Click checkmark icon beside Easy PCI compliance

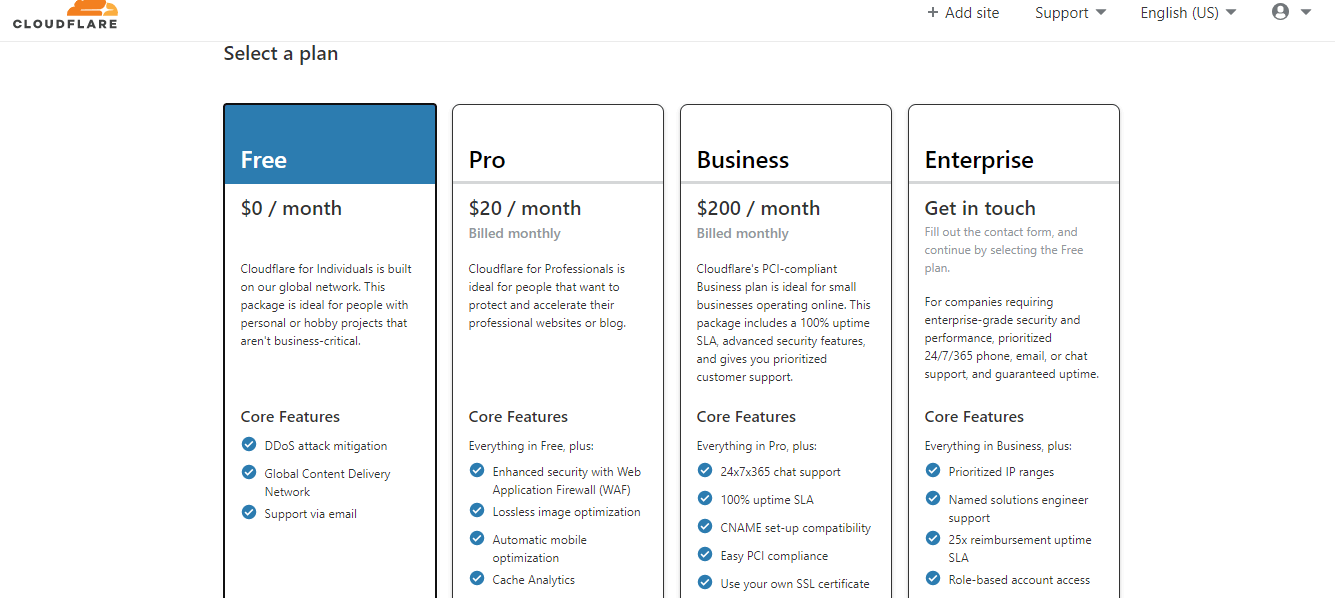click(705, 555)
